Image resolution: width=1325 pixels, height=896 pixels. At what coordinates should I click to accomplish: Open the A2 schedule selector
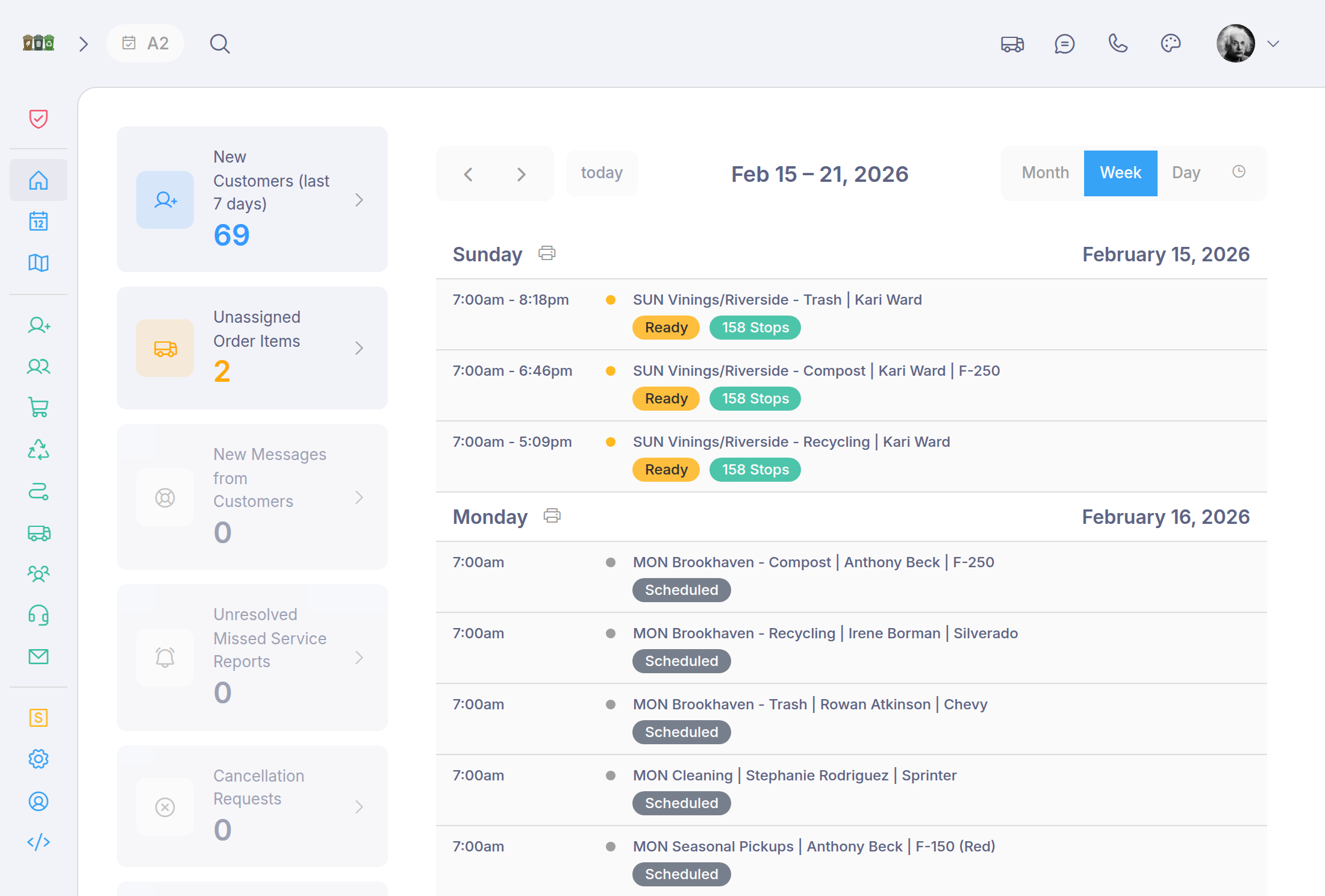(145, 43)
